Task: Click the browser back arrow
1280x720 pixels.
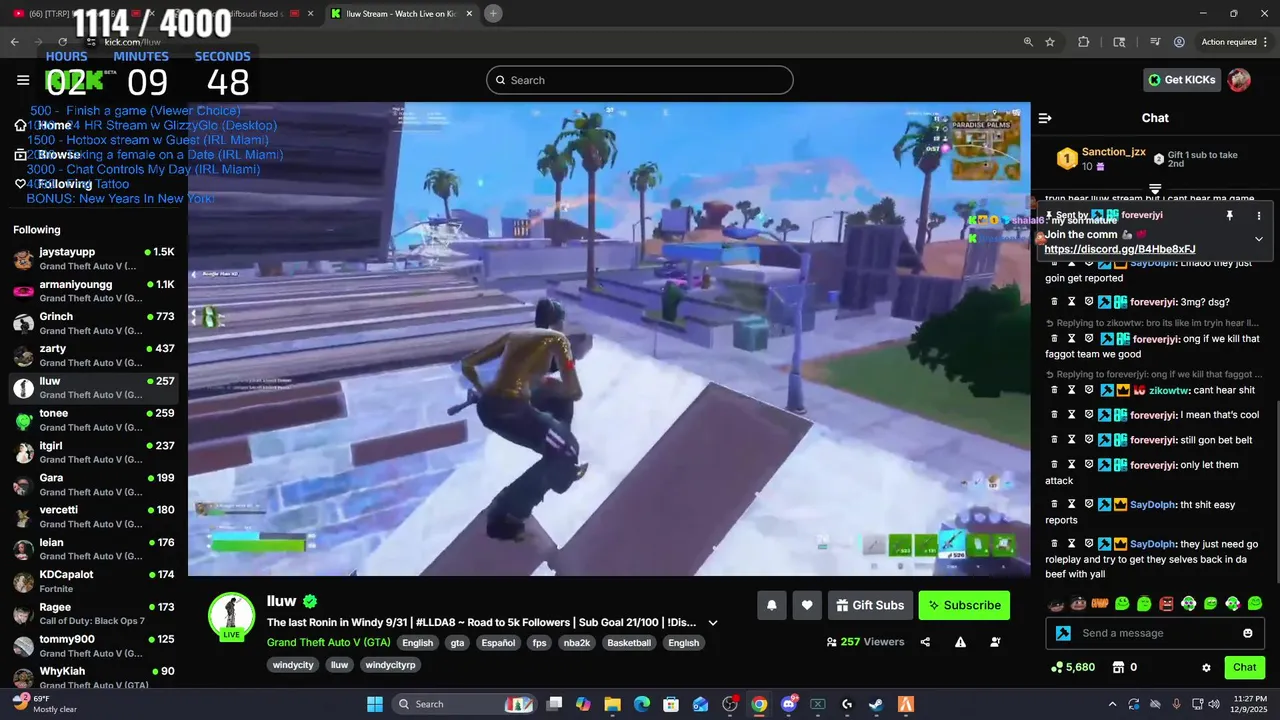Action: (x=14, y=42)
